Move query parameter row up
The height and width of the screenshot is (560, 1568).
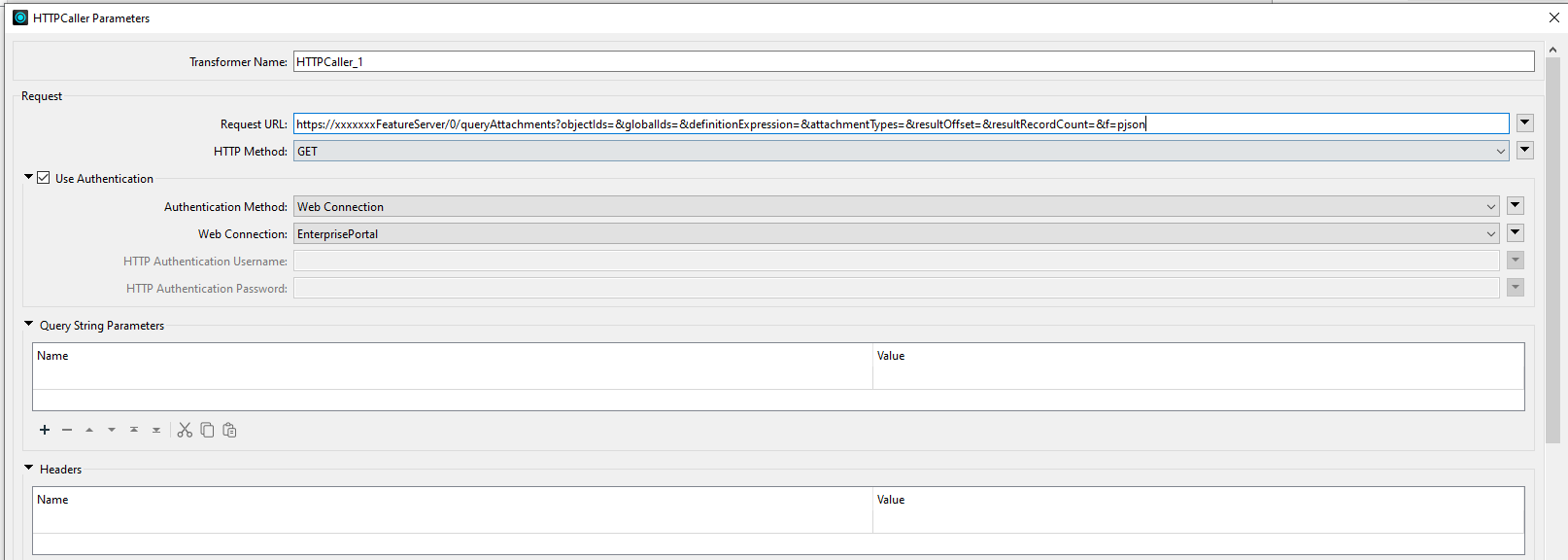pos(89,430)
